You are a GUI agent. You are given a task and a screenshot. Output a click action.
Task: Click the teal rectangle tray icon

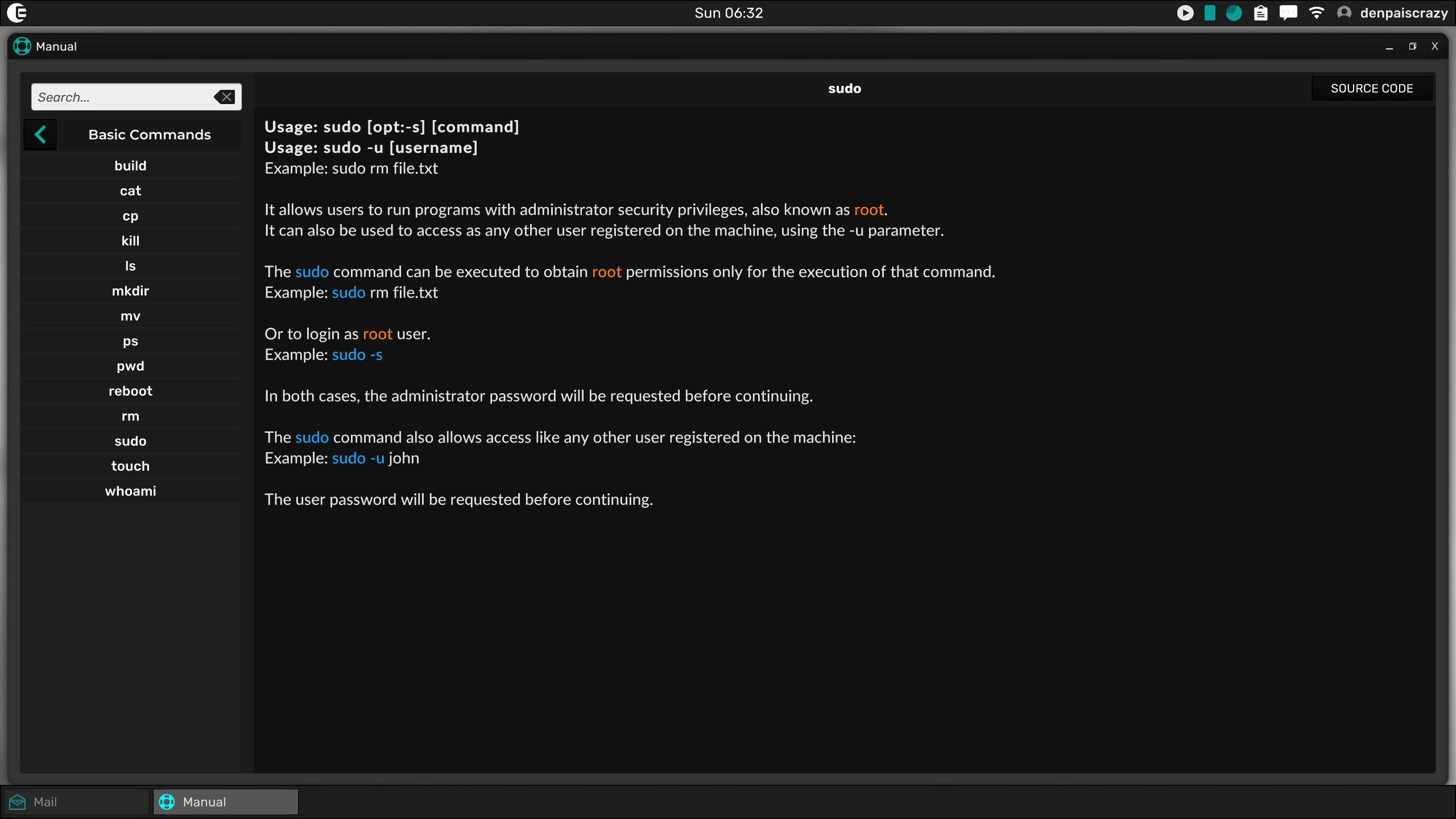pos(1210,13)
